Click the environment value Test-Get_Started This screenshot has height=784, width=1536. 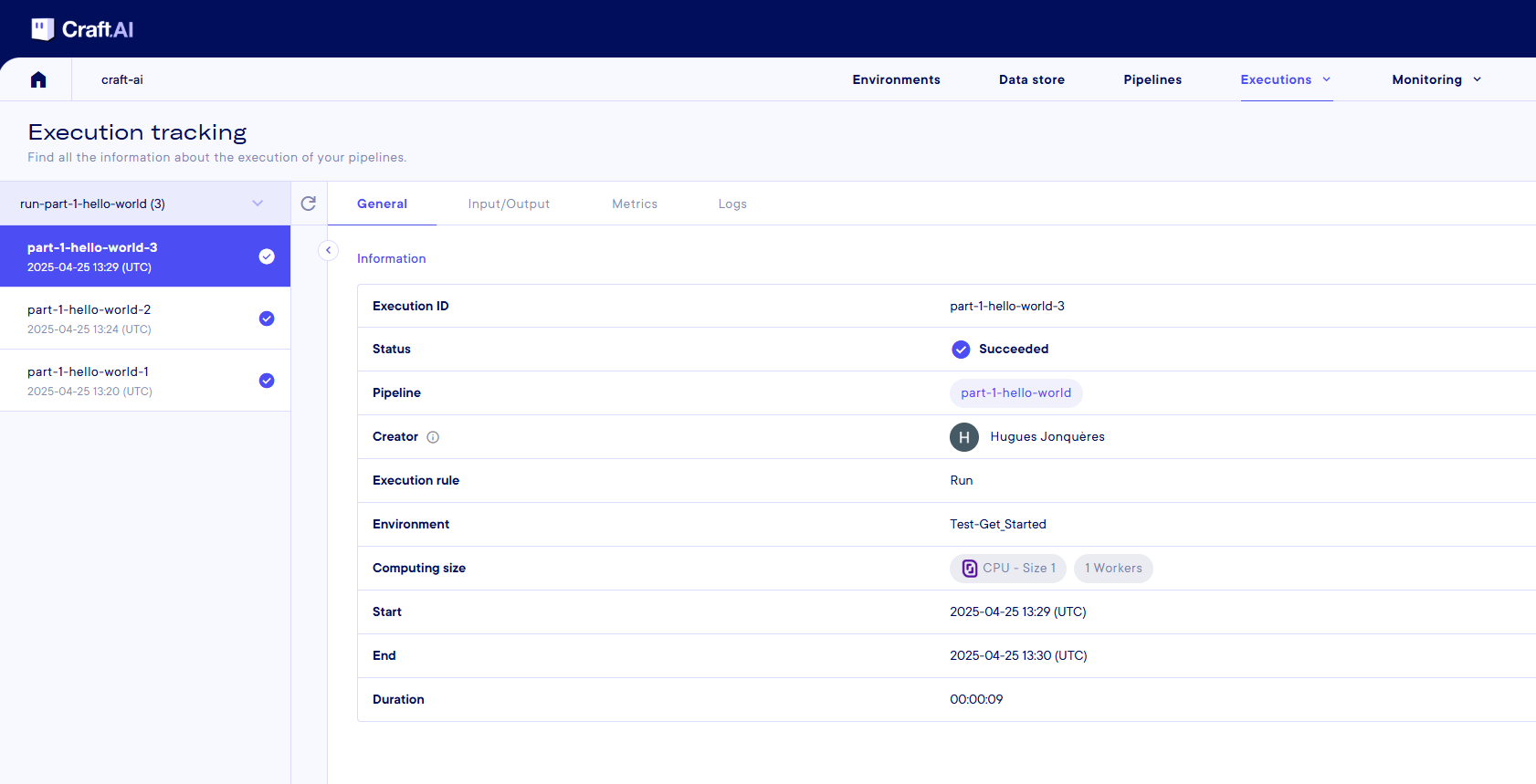click(998, 525)
